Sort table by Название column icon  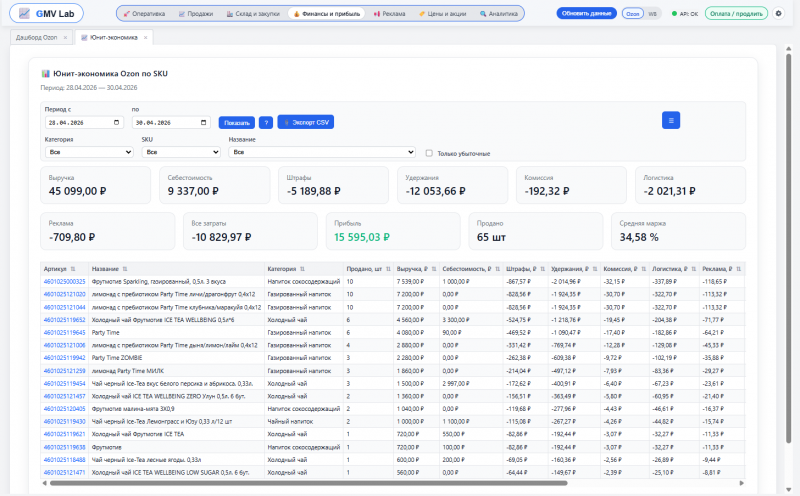click(x=125, y=269)
